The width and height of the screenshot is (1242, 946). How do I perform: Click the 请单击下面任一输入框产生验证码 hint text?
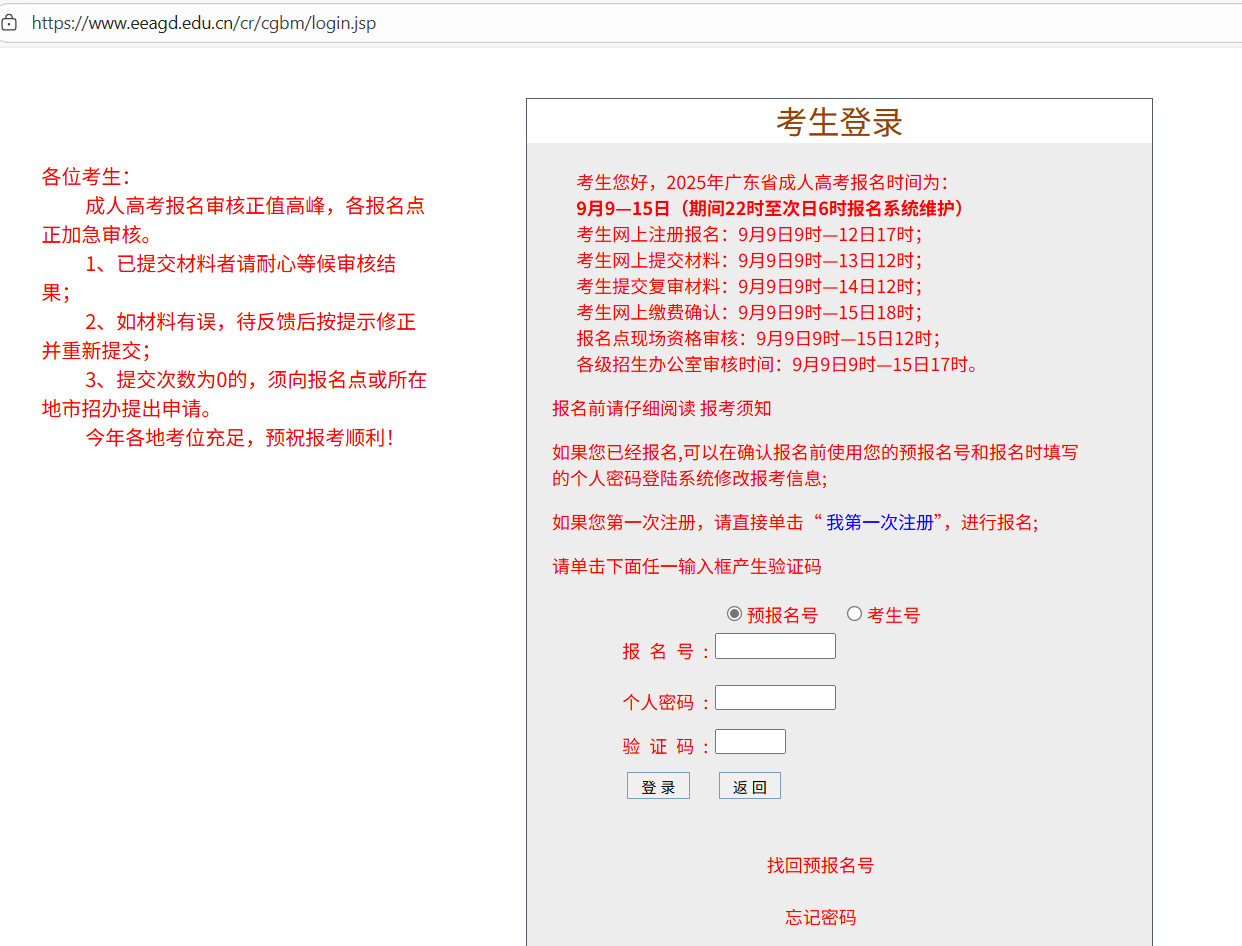tap(687, 567)
